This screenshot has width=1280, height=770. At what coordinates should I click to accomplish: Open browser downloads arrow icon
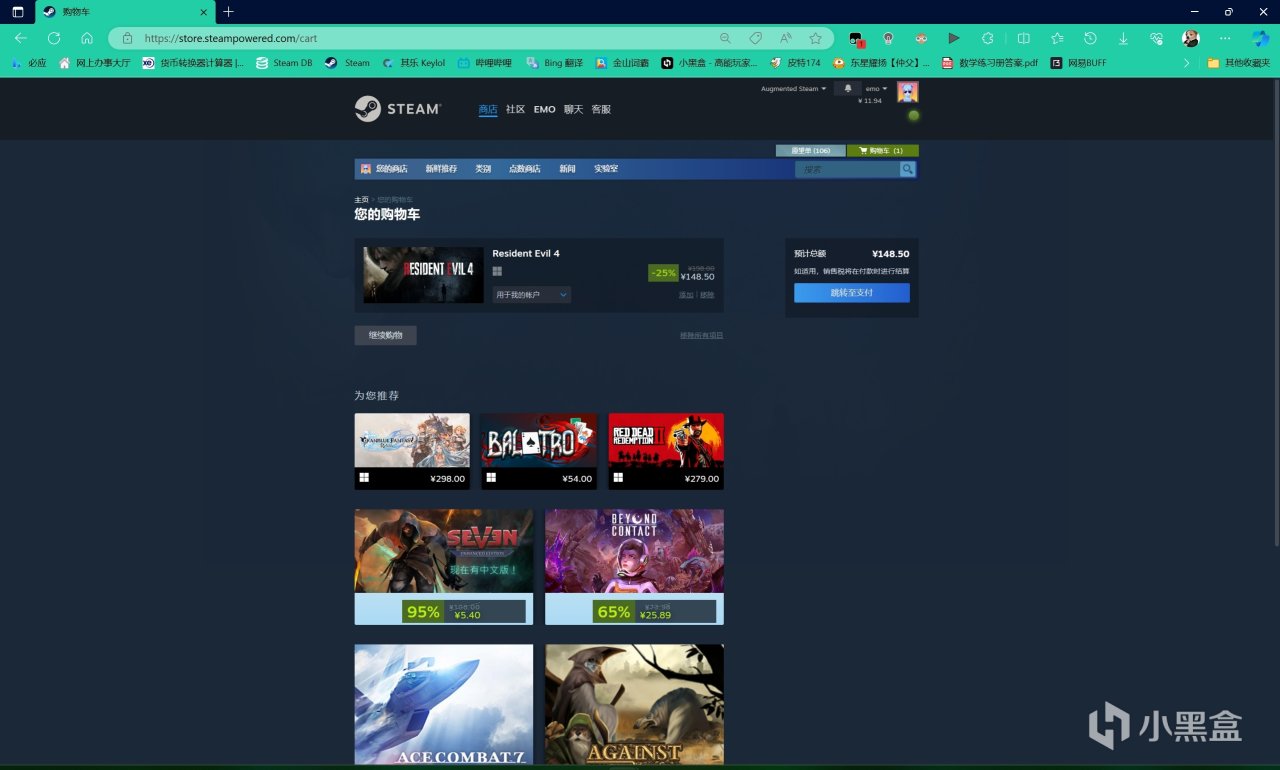click(1123, 38)
